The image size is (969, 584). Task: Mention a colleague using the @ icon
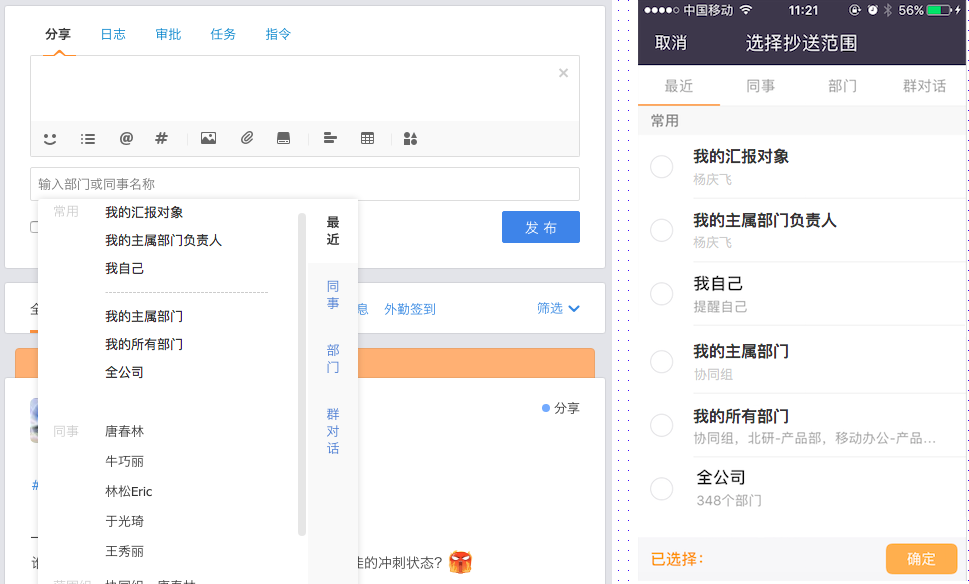pyautogui.click(x=126, y=138)
